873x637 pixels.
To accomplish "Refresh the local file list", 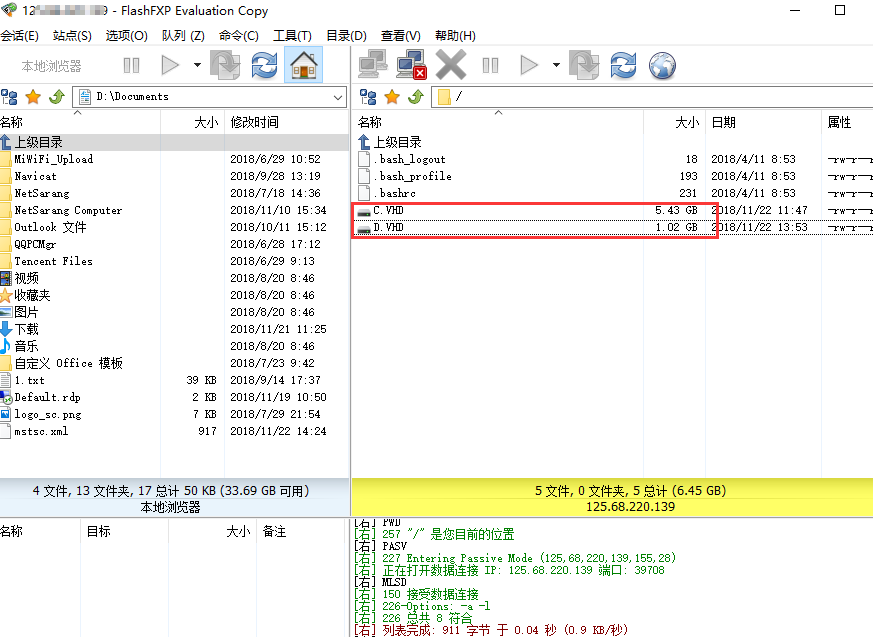I will (264, 65).
